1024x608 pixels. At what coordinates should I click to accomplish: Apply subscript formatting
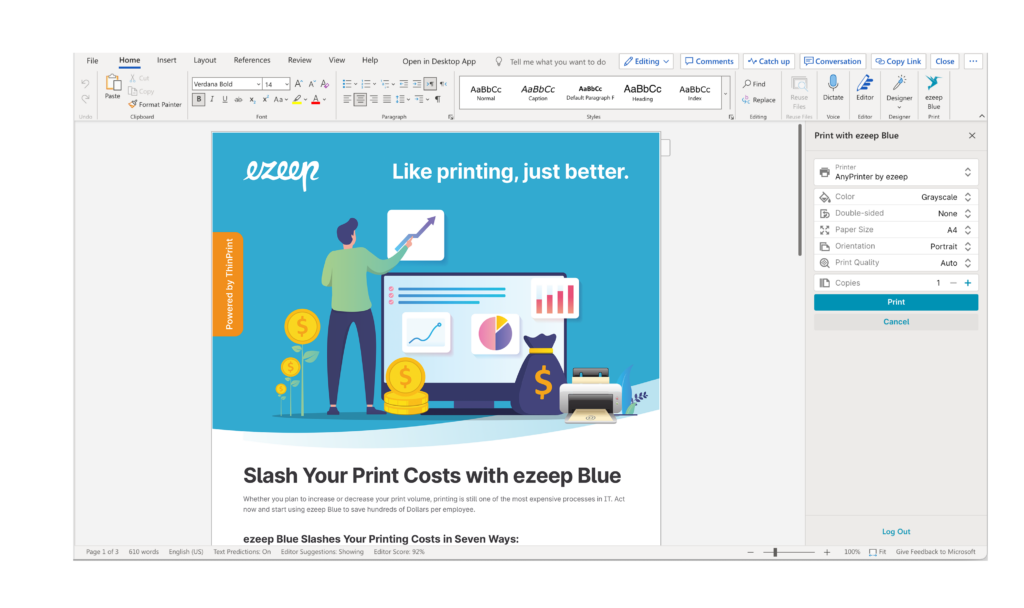[x=252, y=100]
